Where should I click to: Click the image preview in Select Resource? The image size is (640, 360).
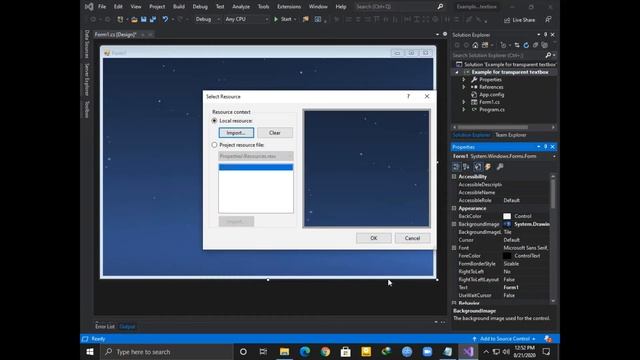366,168
